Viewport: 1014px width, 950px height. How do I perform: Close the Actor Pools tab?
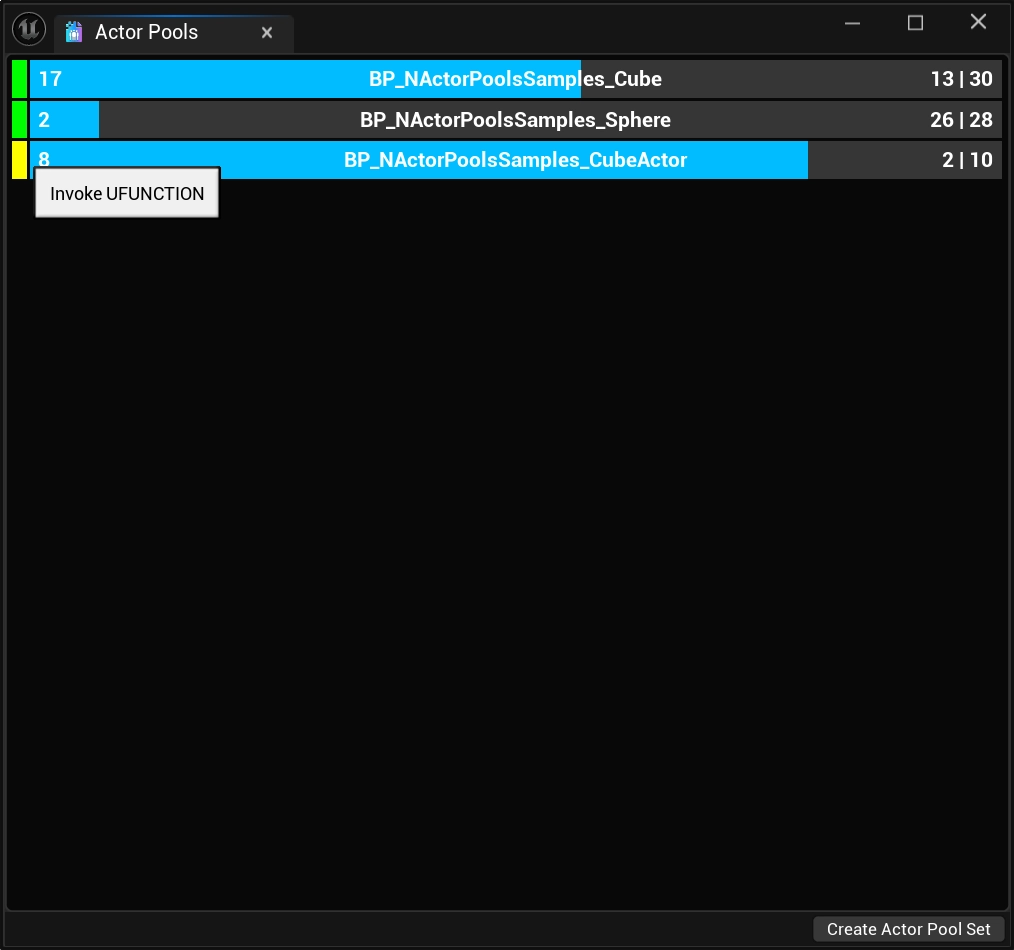(x=267, y=33)
